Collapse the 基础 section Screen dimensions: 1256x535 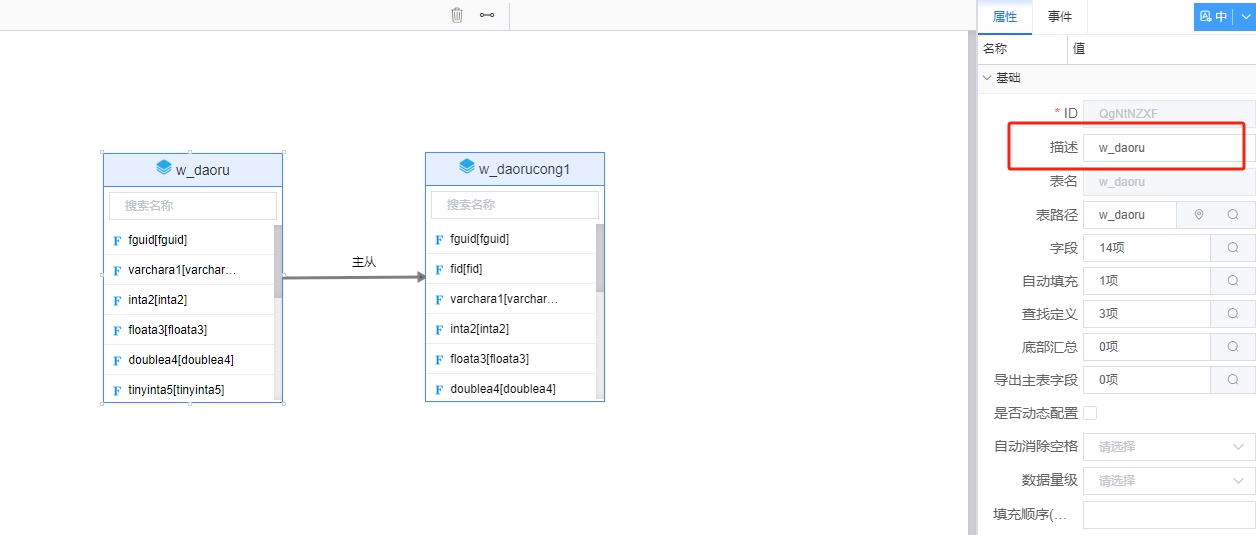click(988, 78)
